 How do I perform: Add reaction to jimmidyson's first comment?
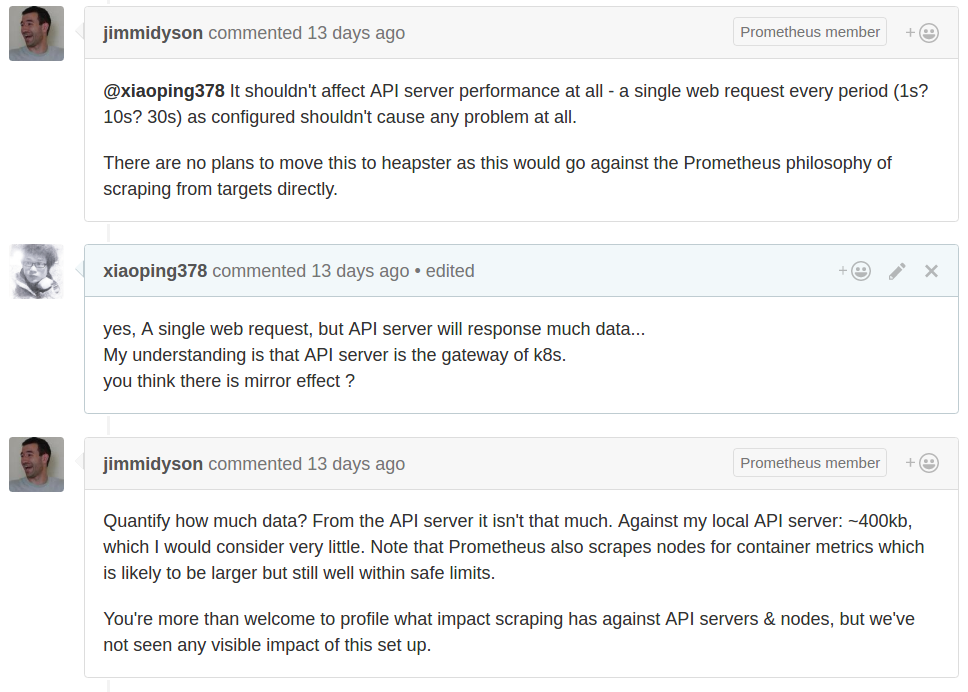[x=922, y=33]
